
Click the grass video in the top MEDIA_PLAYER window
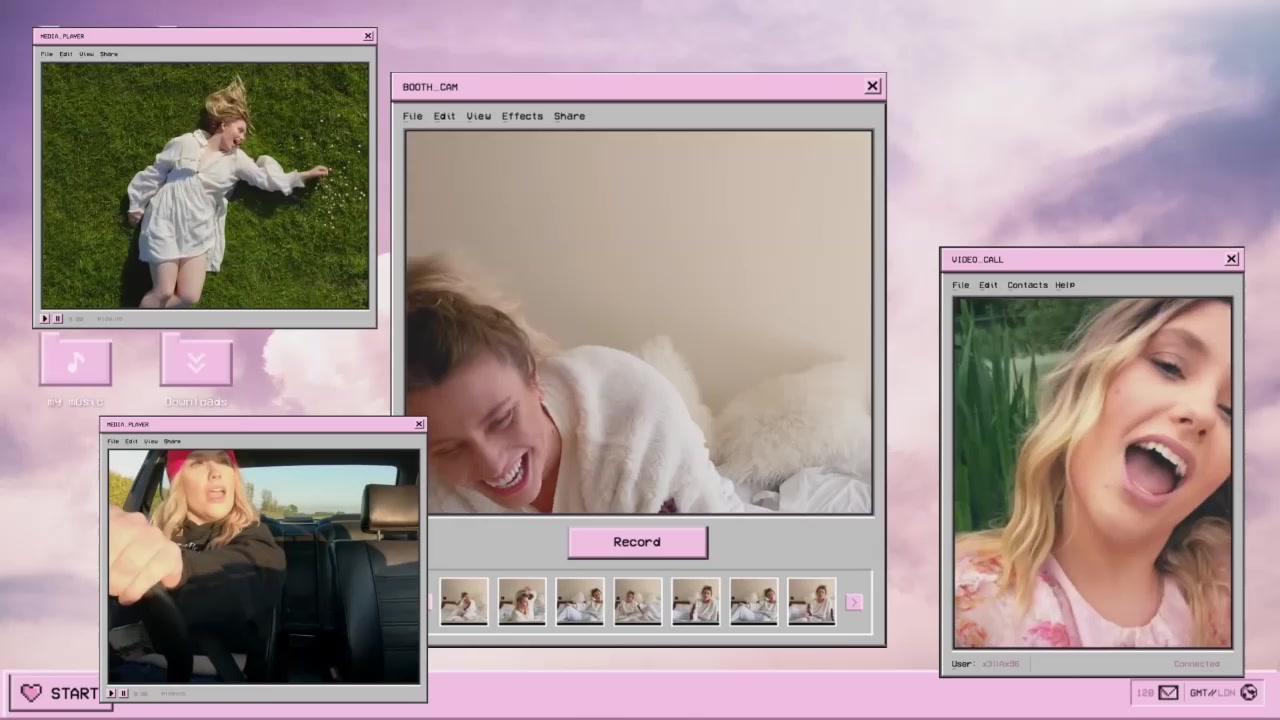[205, 186]
